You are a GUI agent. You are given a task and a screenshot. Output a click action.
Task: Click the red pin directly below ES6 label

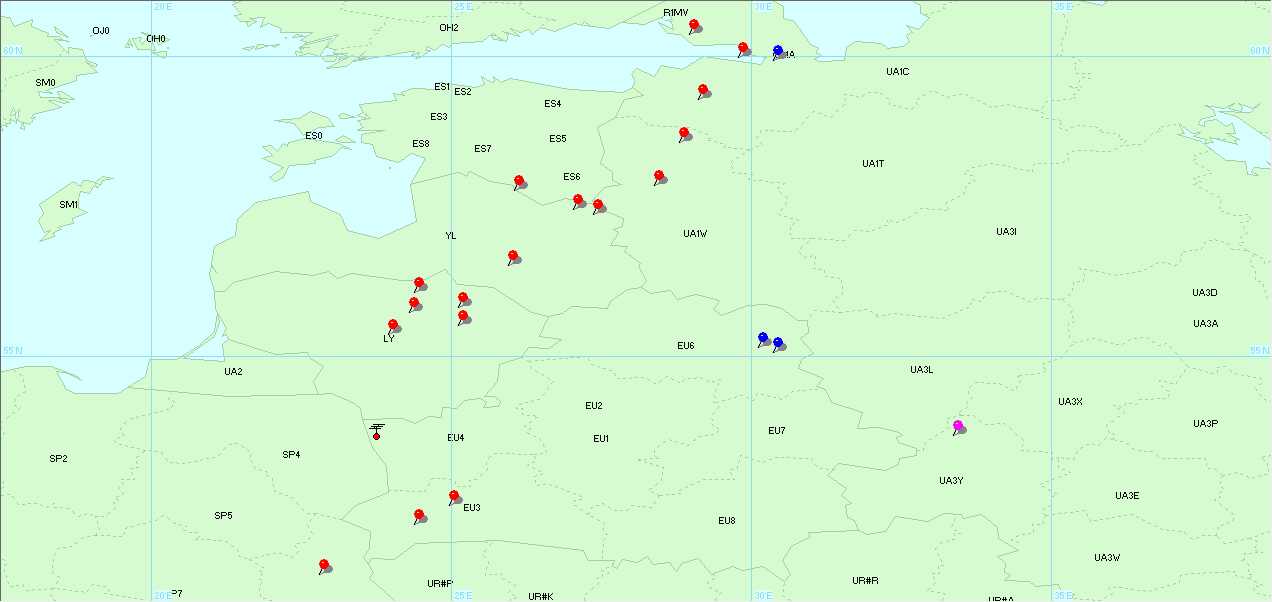(x=578, y=200)
